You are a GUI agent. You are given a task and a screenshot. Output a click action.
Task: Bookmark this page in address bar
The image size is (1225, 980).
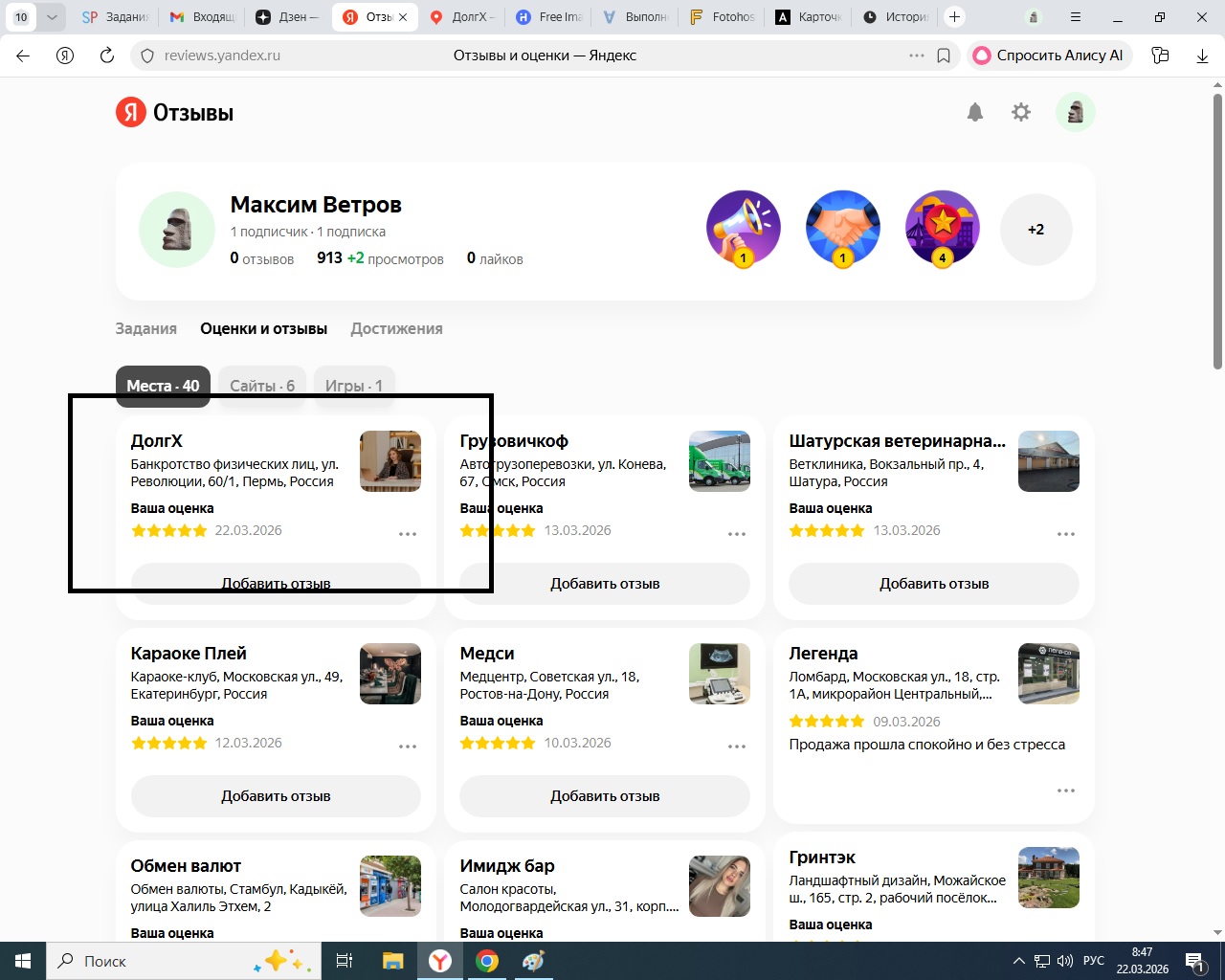tap(944, 56)
